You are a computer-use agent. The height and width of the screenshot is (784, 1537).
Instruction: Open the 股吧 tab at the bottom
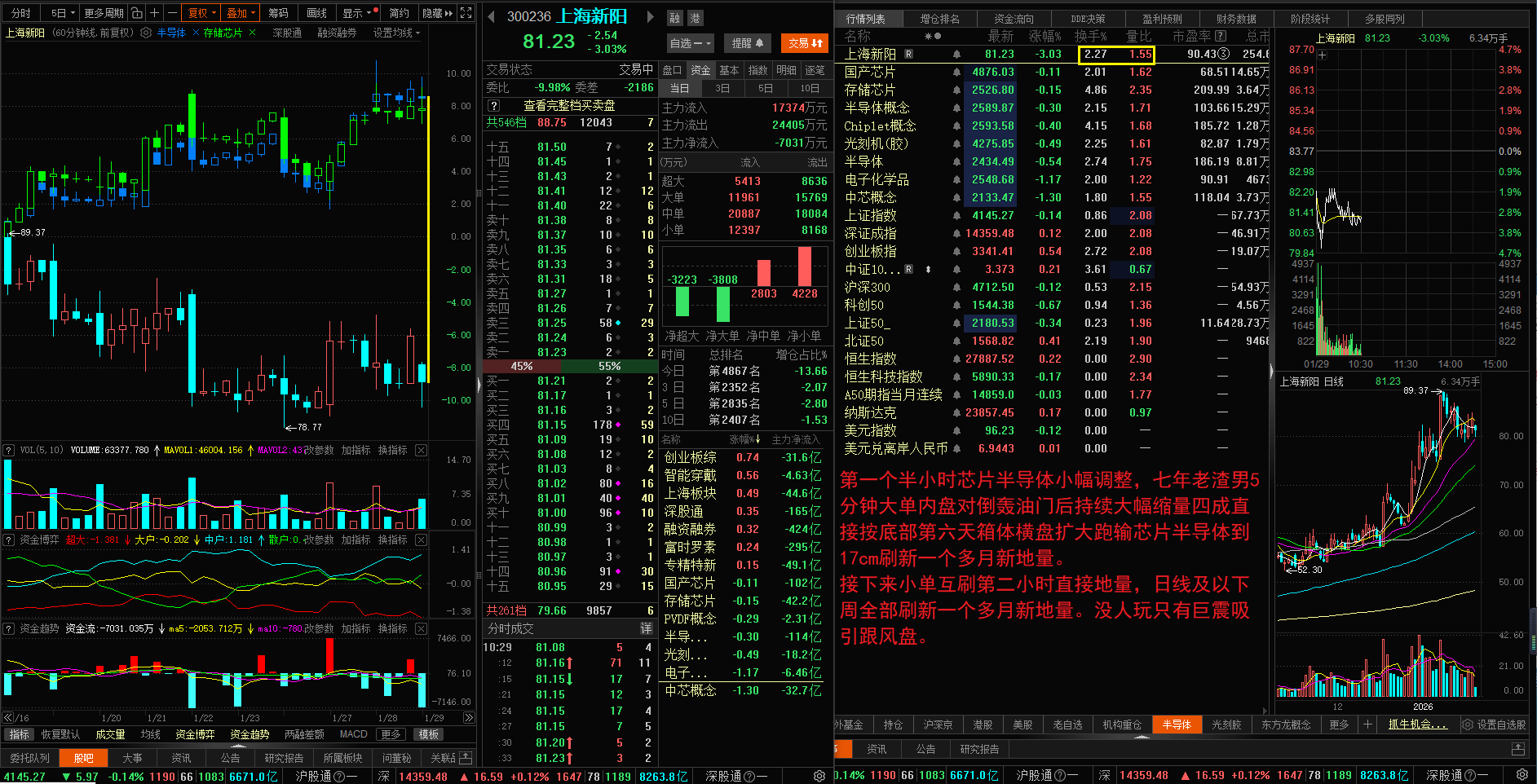coord(84,758)
